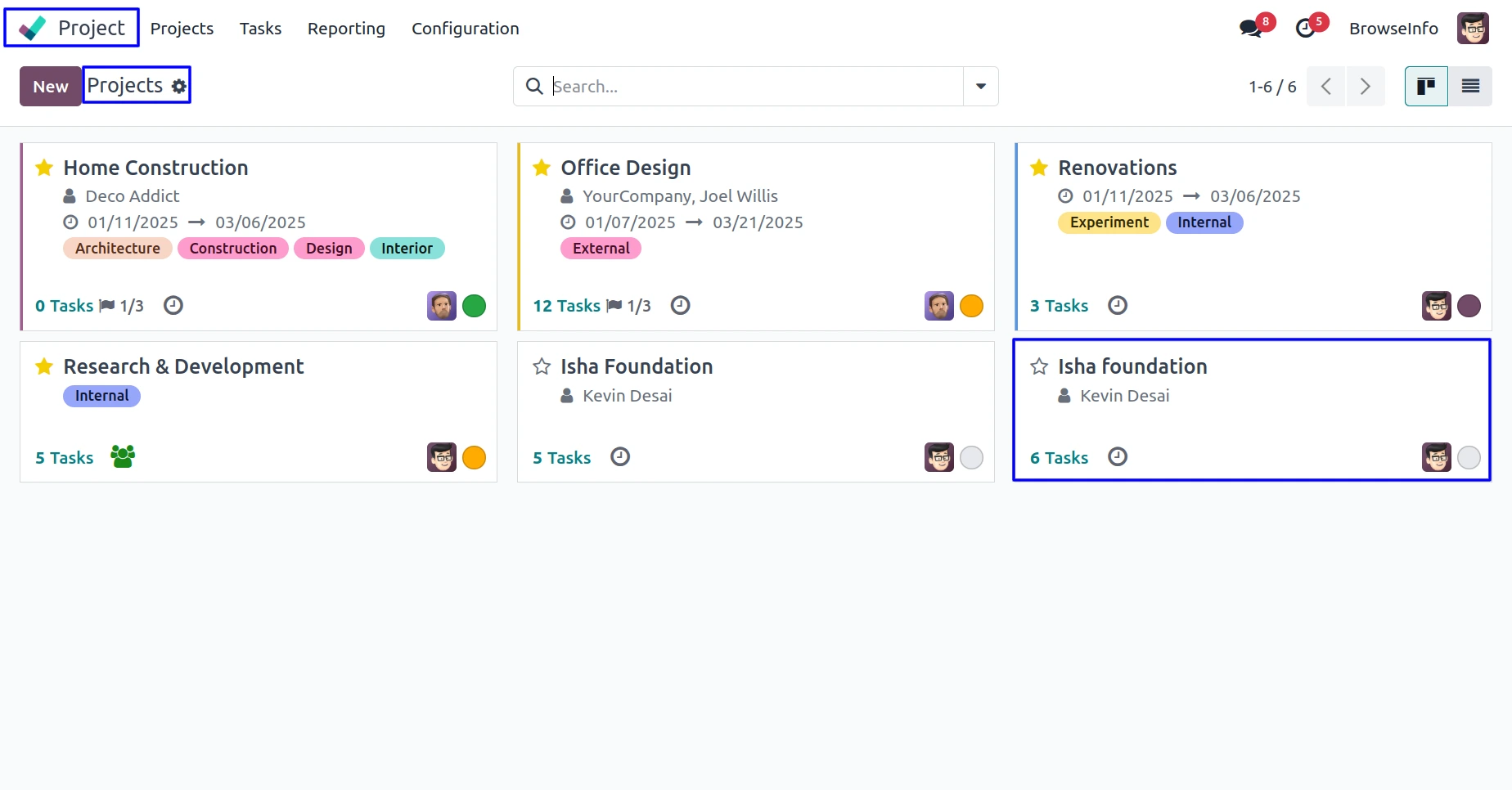Expand the search filter dropdown arrow
The width and height of the screenshot is (1512, 790).
coord(980,86)
